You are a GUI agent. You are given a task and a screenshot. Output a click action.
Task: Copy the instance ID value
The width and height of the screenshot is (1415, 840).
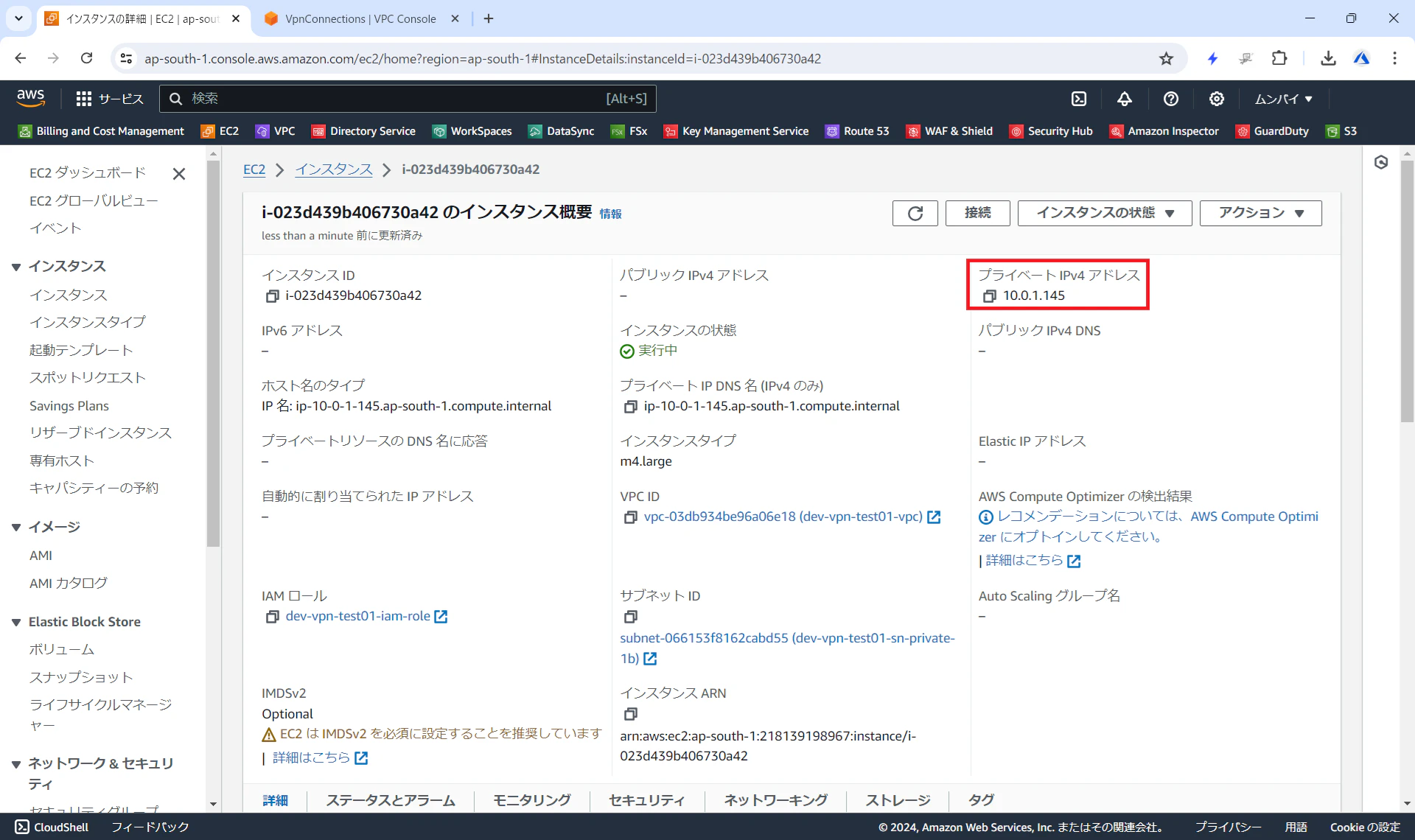(x=272, y=296)
